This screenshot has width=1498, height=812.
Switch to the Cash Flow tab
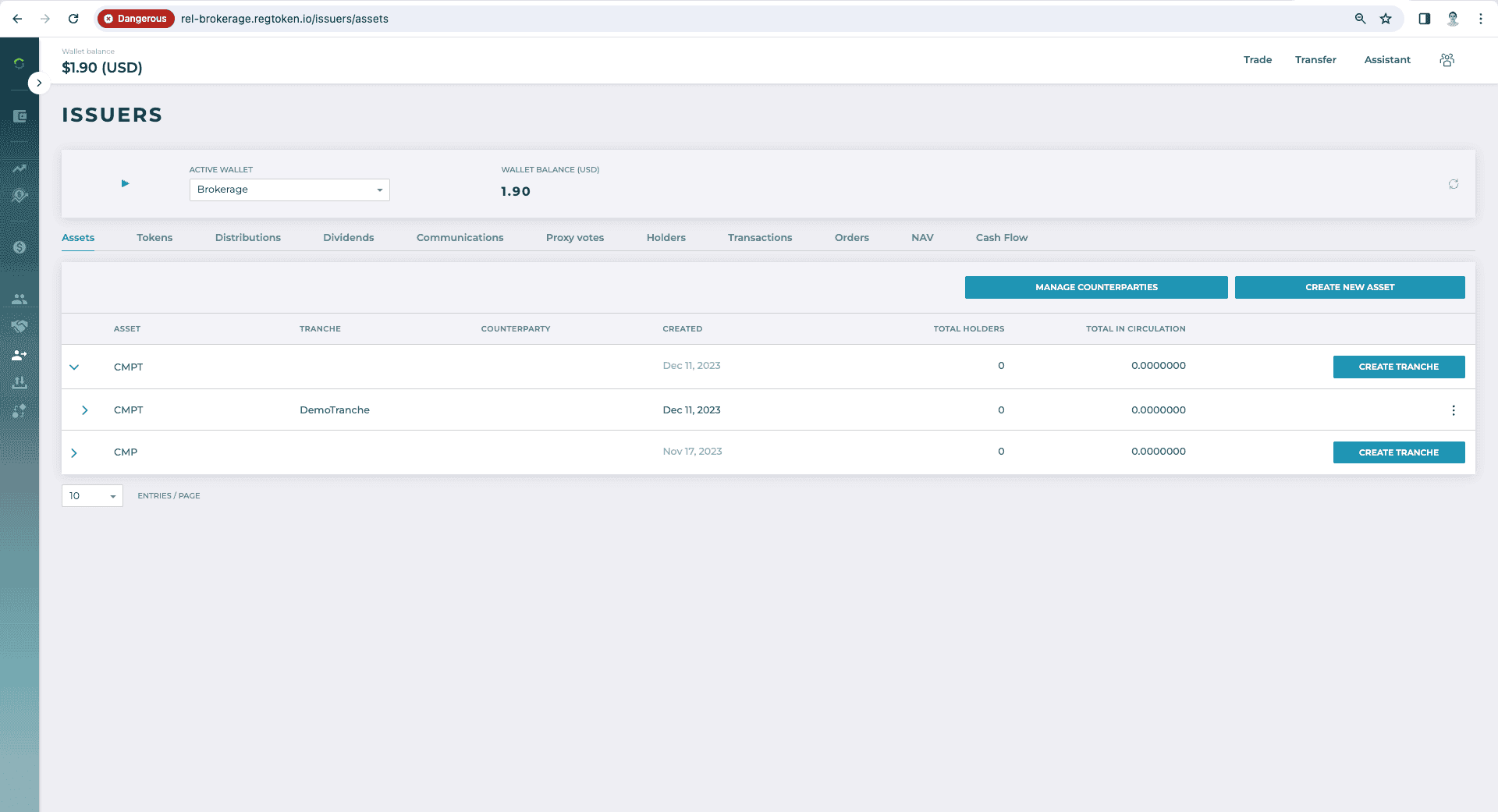pos(1002,238)
